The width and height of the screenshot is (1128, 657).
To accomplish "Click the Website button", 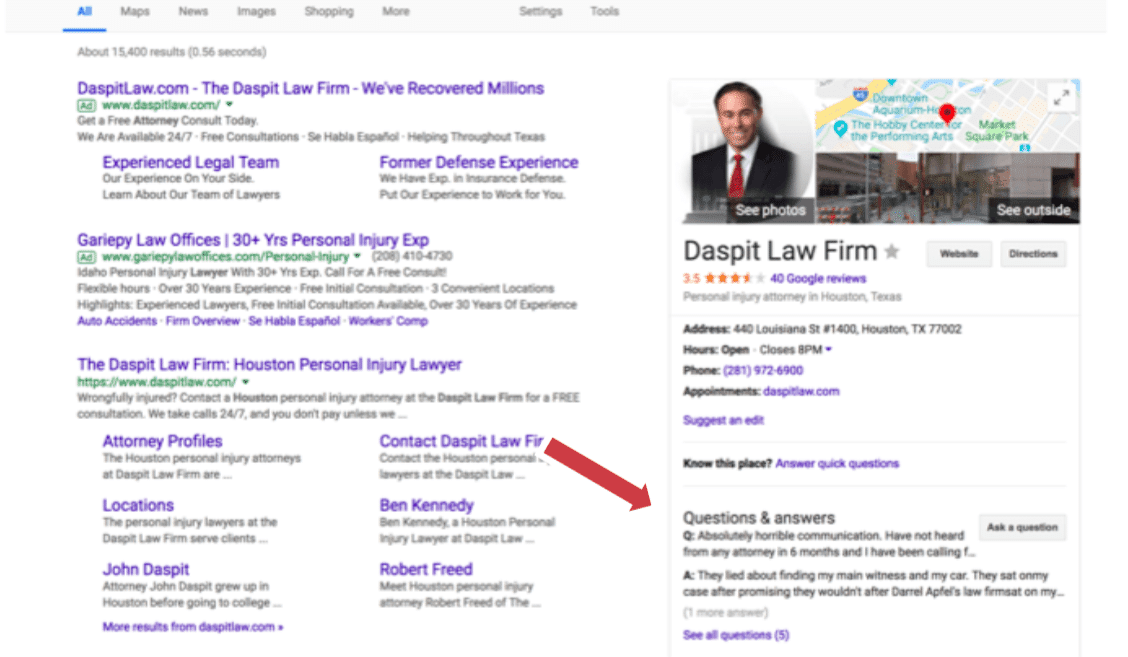I will pyautogui.click(x=958, y=254).
